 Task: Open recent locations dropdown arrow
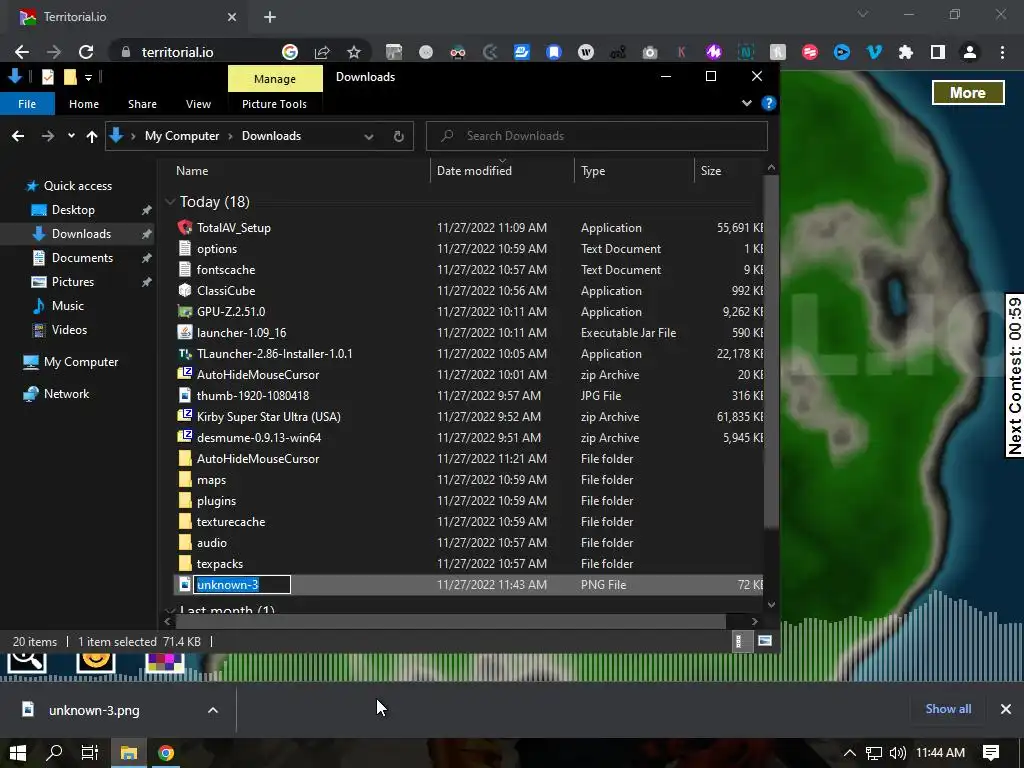71,136
